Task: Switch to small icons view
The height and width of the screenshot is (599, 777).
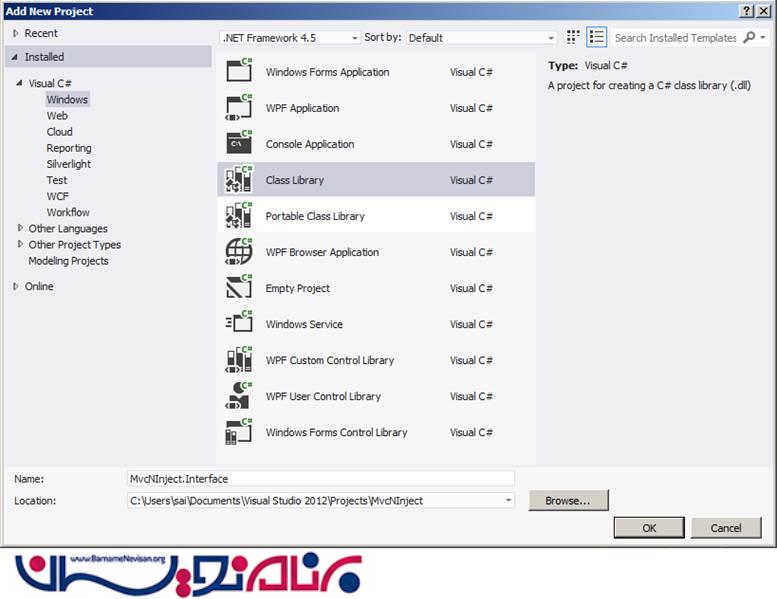Action: click(573, 37)
